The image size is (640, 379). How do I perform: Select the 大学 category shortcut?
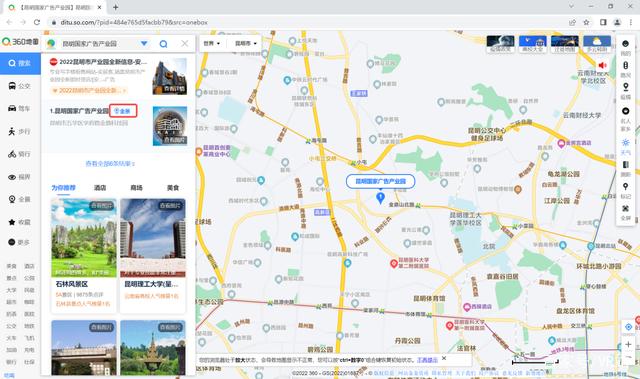11,290
